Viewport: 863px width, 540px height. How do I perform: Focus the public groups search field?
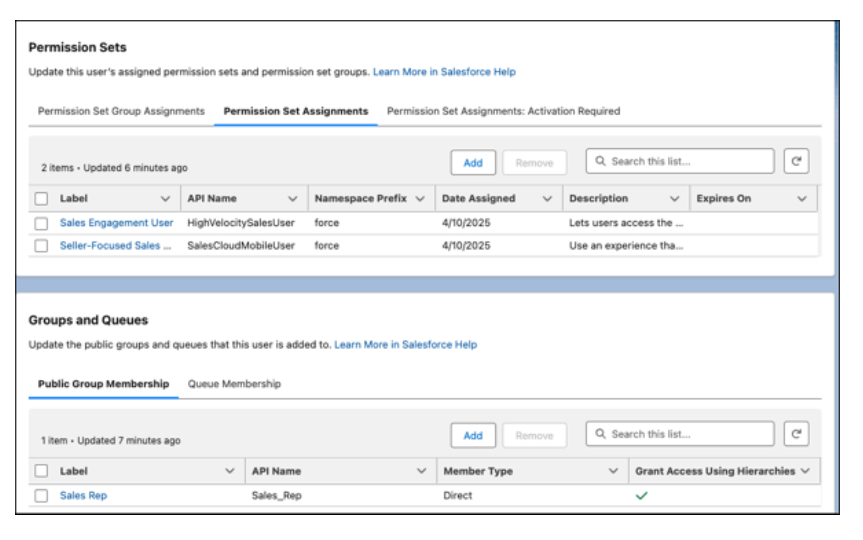[x=680, y=434]
